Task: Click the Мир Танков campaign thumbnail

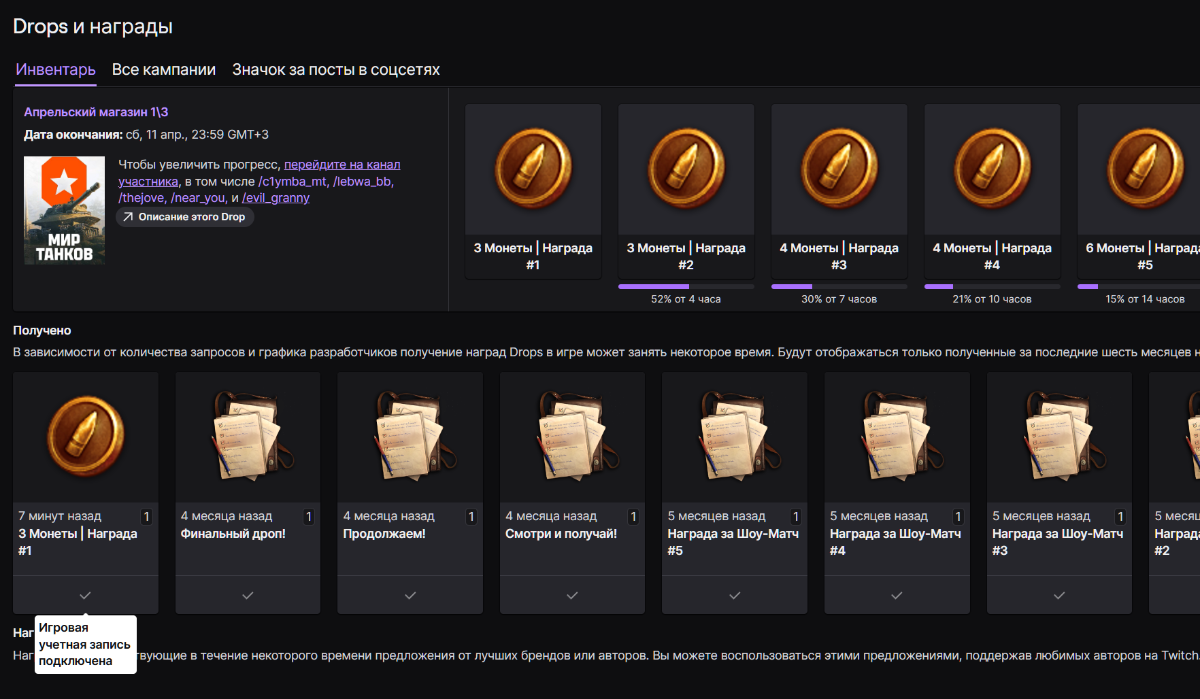Action: coord(64,210)
